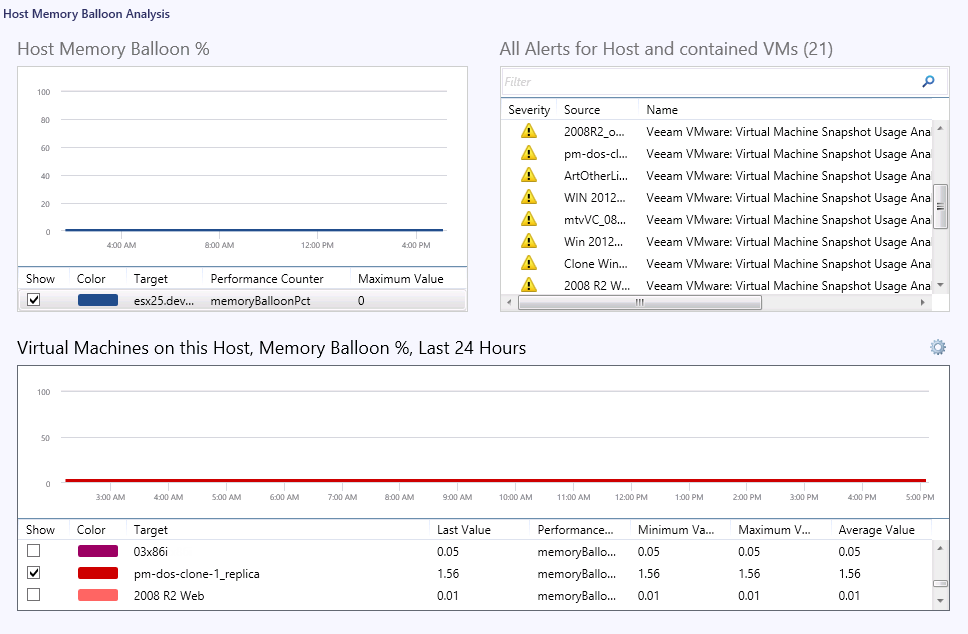This screenshot has height=634, width=968.
Task: Focus the alerts Filter text field
Action: 710,82
